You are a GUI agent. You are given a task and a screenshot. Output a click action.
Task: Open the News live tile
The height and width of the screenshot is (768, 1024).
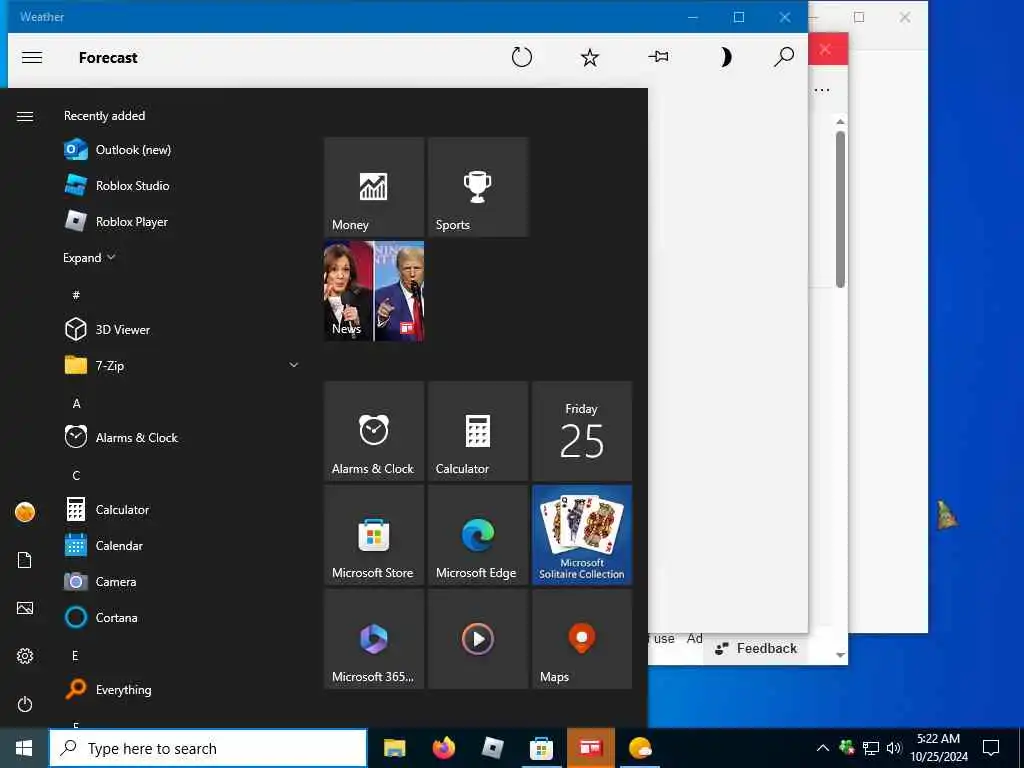[374, 291]
